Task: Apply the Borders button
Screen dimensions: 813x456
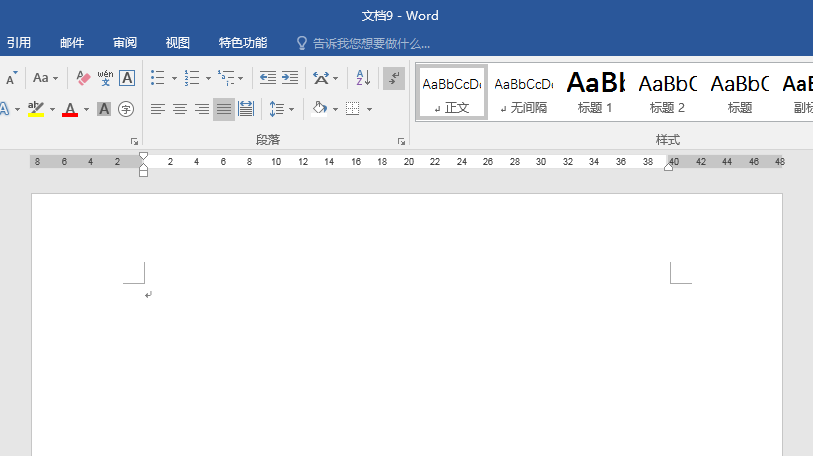Action: [x=353, y=109]
